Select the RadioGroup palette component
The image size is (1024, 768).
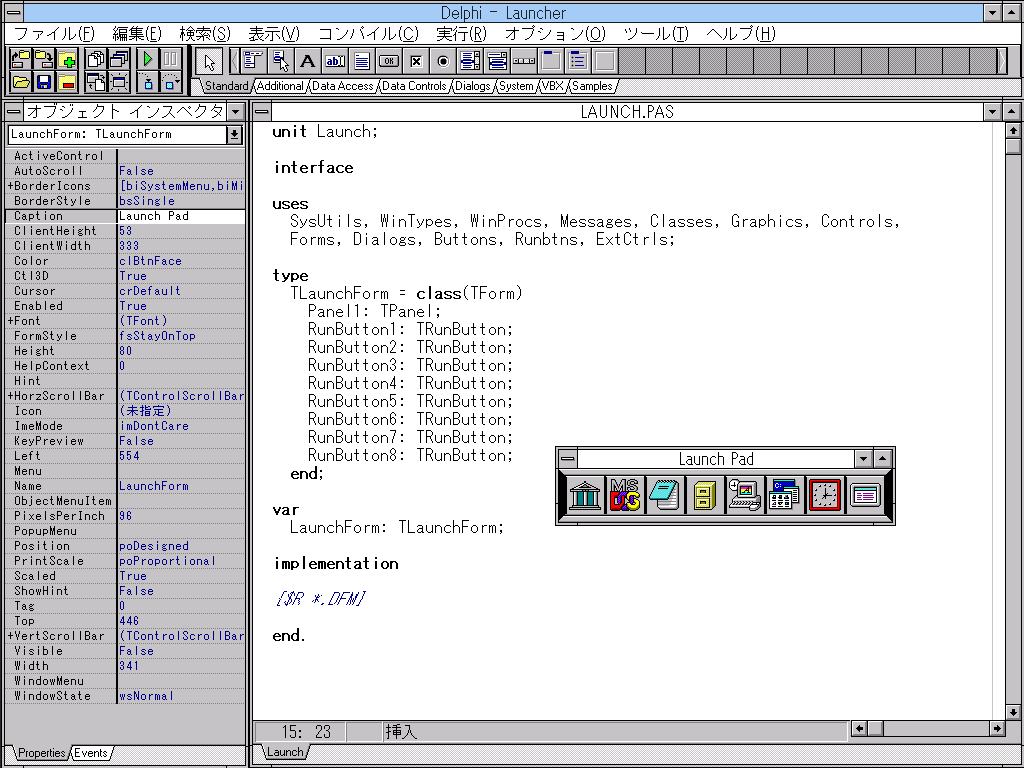(x=579, y=61)
